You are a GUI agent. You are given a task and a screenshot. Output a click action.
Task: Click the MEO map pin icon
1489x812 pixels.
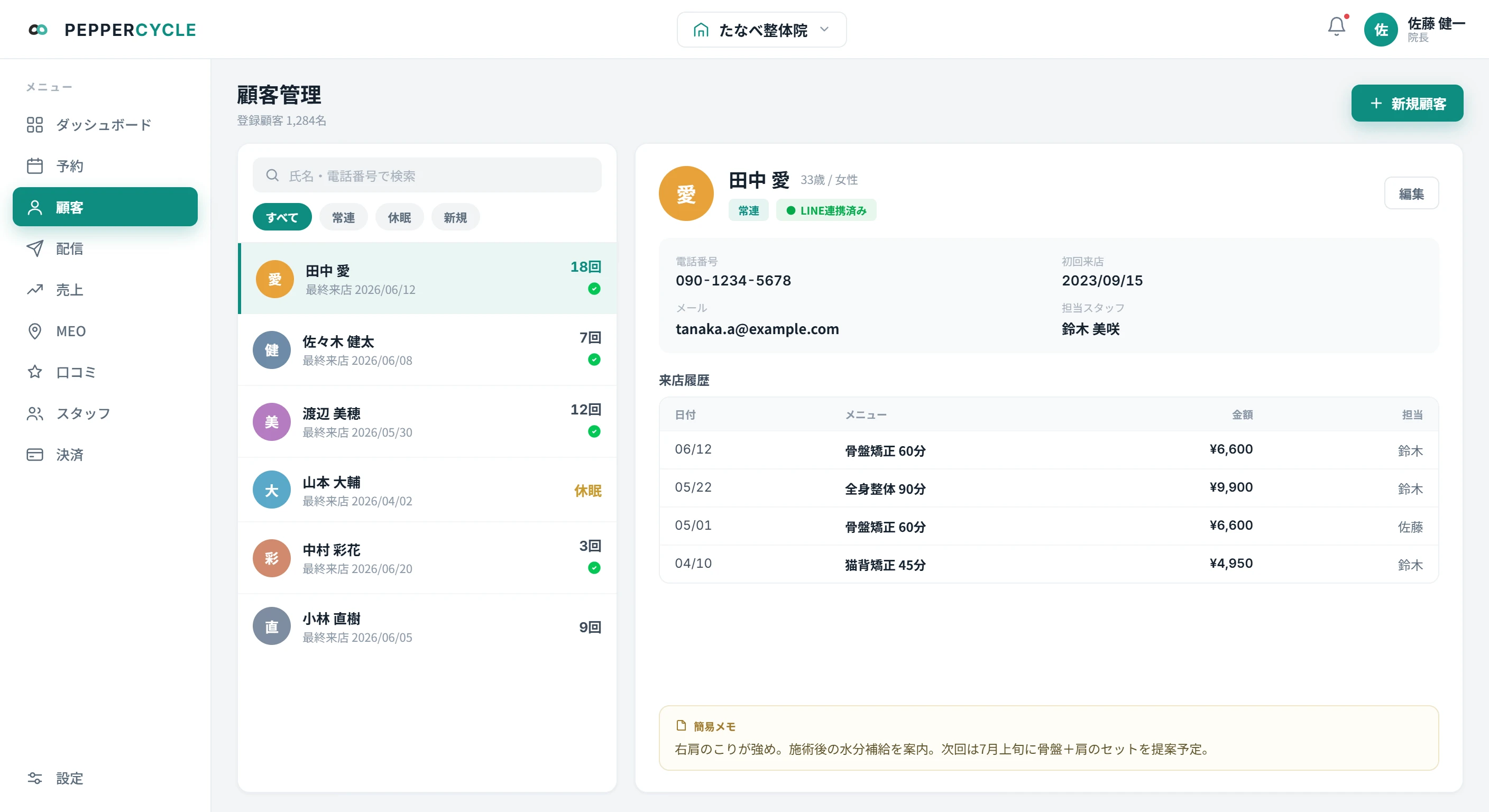coord(35,331)
